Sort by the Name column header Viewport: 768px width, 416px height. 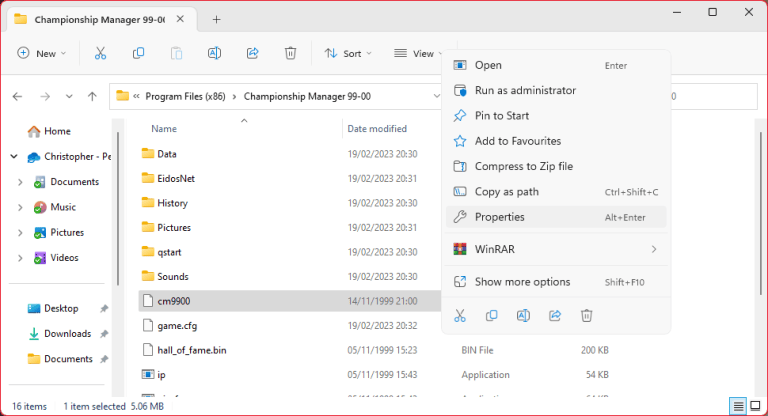pos(164,129)
